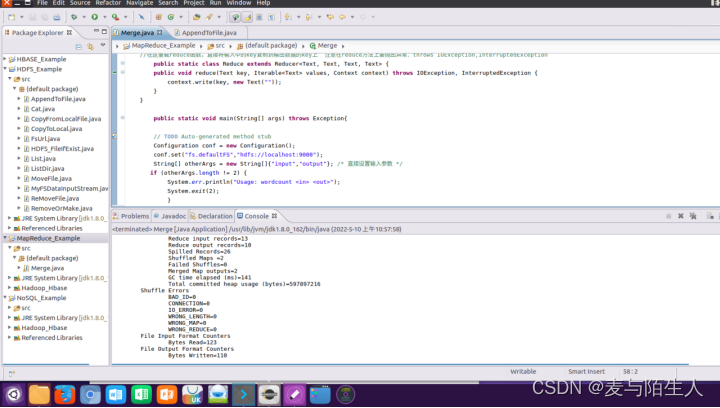Open the Debug button dropdown arrow
720x408 pixels.
tap(84, 17)
